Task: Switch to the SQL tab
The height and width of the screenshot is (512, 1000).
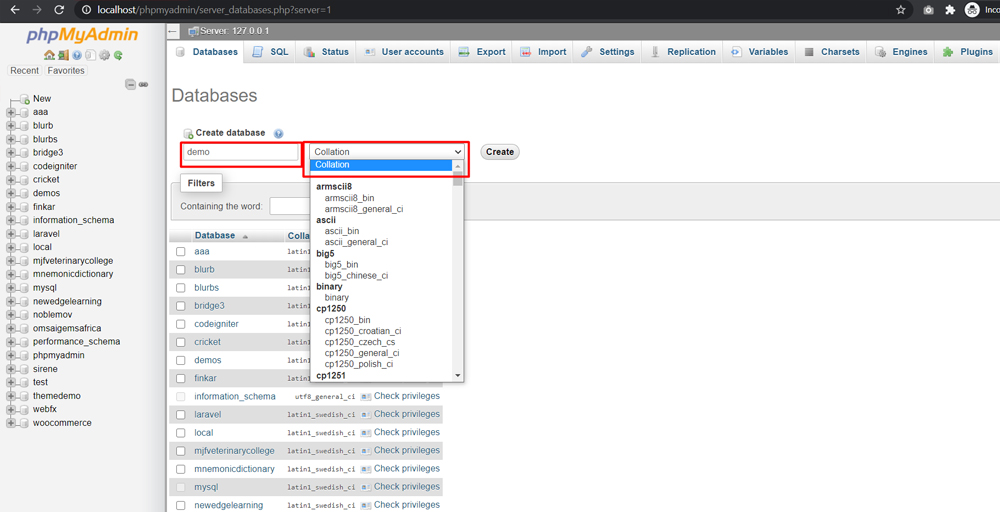Action: (x=270, y=52)
